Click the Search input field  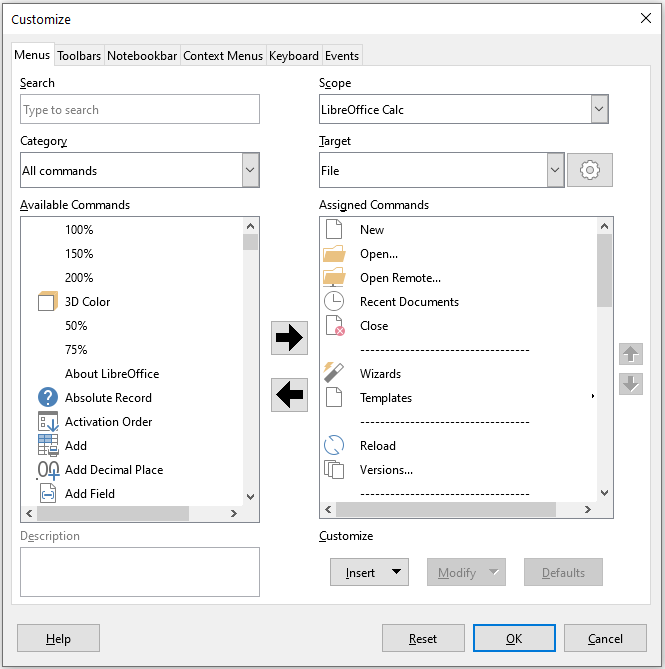coord(140,109)
